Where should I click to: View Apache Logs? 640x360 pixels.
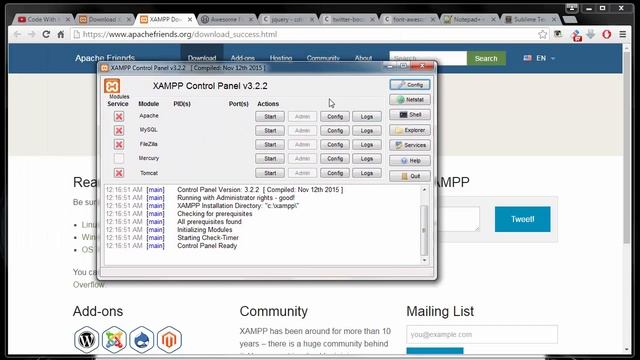pyautogui.click(x=367, y=117)
